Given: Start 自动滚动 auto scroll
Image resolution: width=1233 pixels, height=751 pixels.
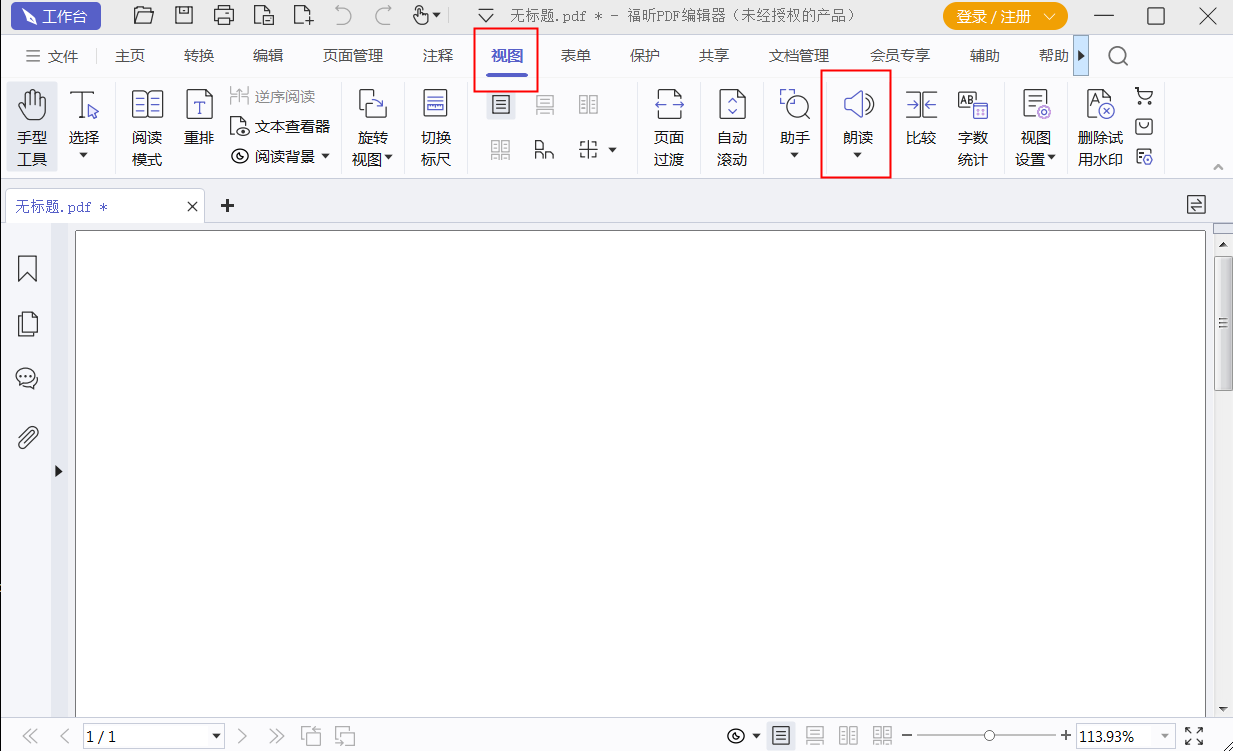Looking at the screenshot, I should tap(732, 127).
